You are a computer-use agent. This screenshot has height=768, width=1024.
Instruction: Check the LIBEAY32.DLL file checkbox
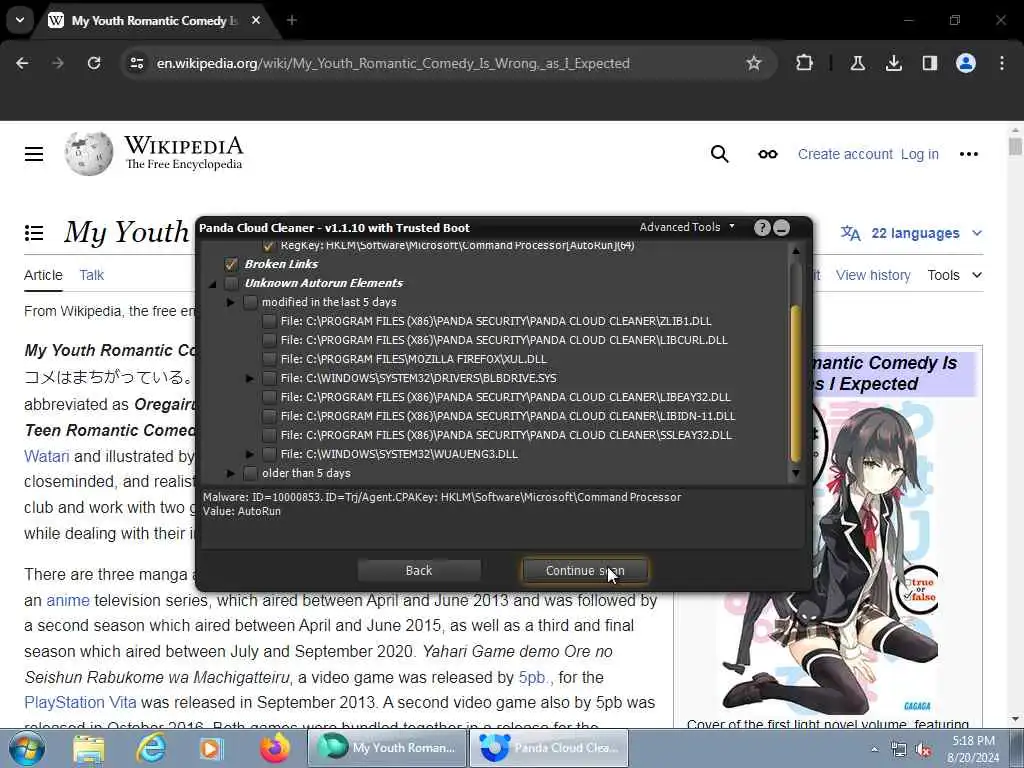[269, 396]
